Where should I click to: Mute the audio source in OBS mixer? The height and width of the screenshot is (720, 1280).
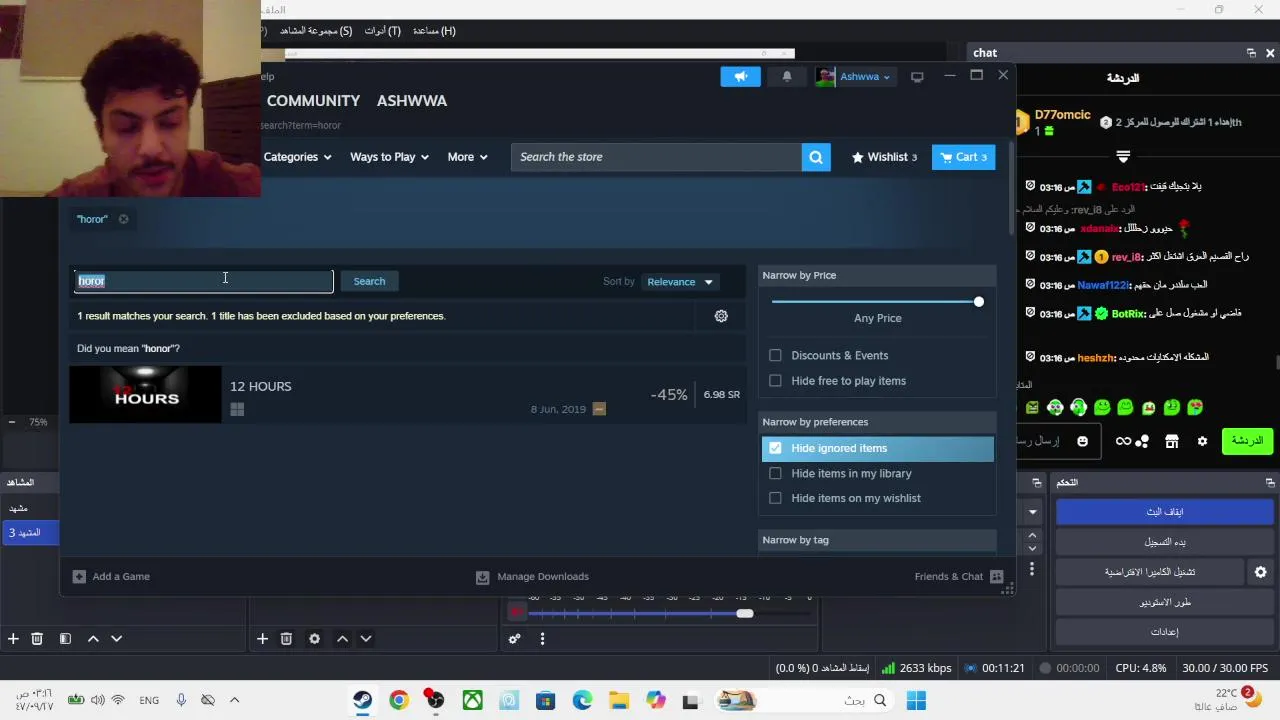tap(517, 613)
